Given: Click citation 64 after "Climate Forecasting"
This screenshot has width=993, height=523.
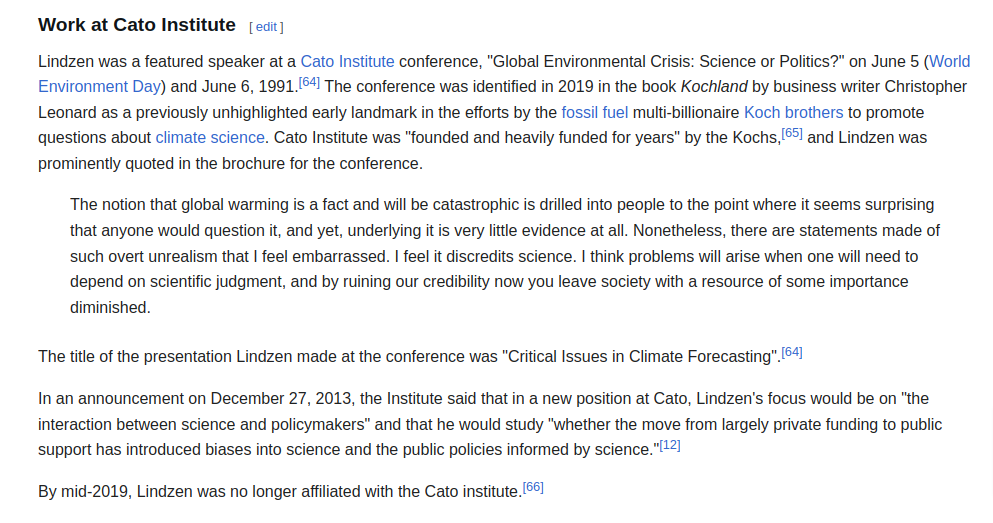Looking at the screenshot, I should point(792,352).
